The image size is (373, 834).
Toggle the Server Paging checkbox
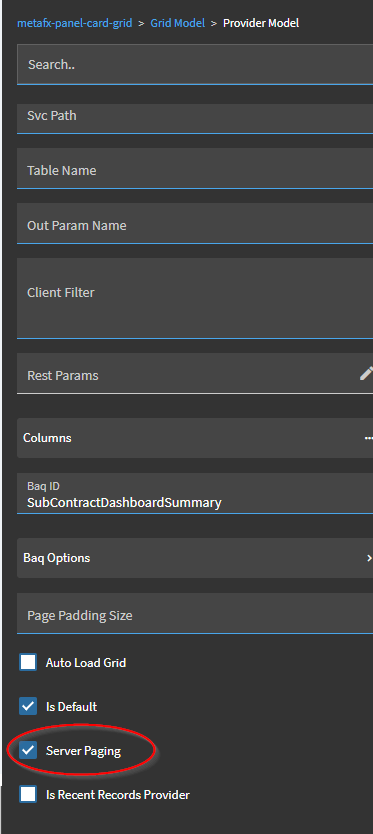tap(28, 750)
